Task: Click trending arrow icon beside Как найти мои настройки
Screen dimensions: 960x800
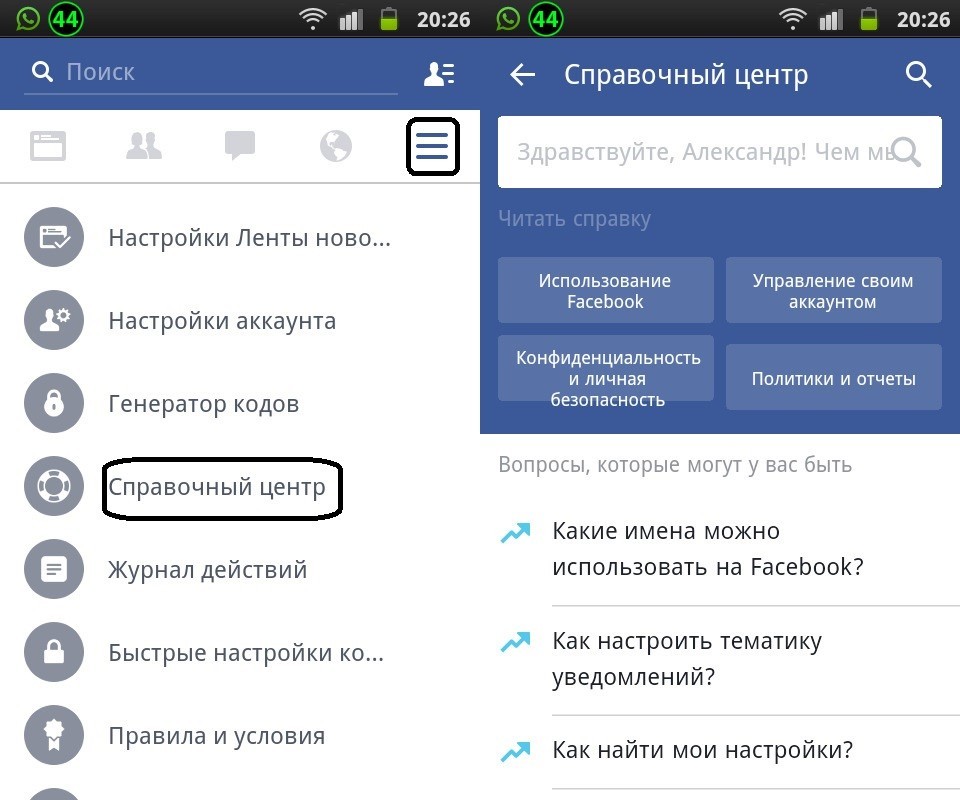Action: click(x=515, y=752)
